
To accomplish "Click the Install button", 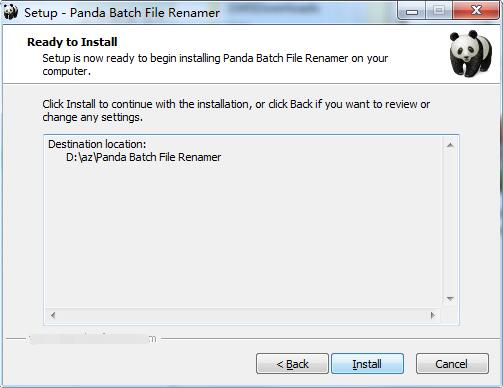I will click(x=367, y=364).
